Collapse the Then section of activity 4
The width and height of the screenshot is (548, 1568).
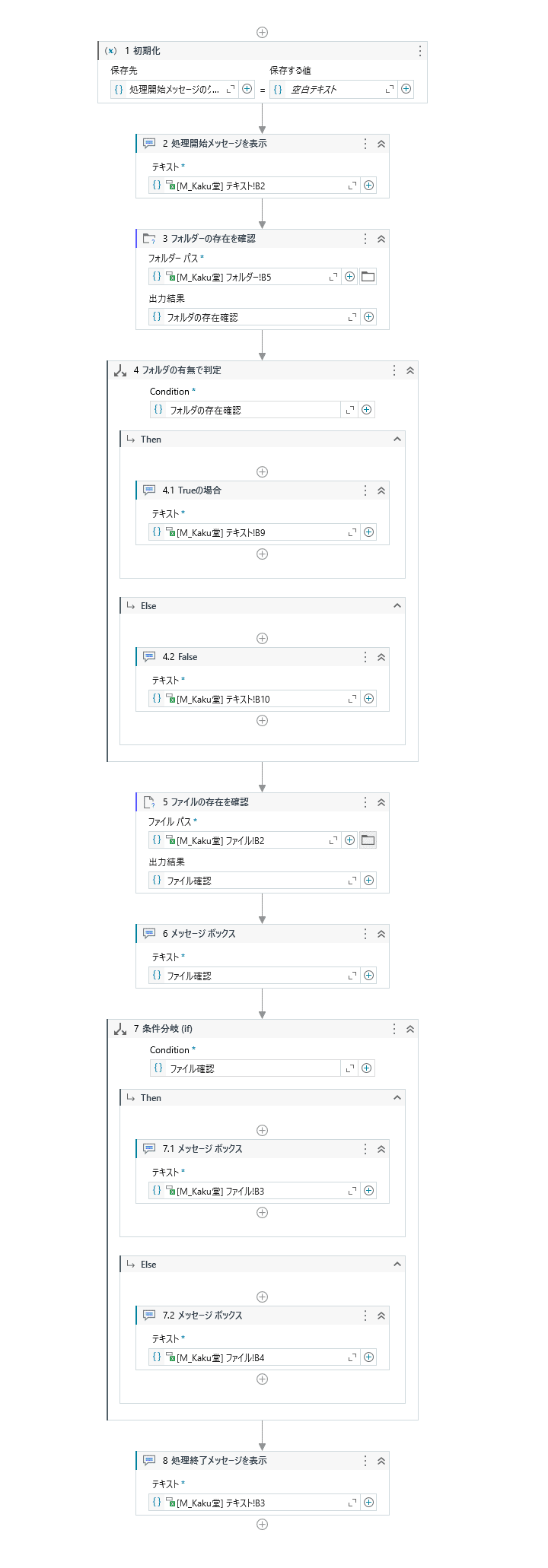pyautogui.click(x=397, y=440)
